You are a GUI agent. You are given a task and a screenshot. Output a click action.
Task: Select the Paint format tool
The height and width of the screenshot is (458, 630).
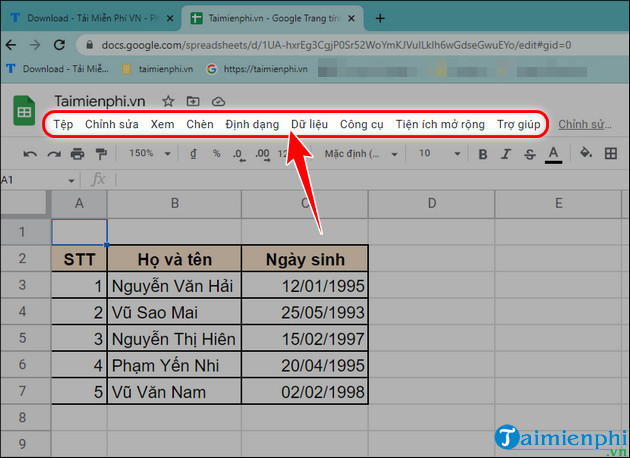click(101, 154)
